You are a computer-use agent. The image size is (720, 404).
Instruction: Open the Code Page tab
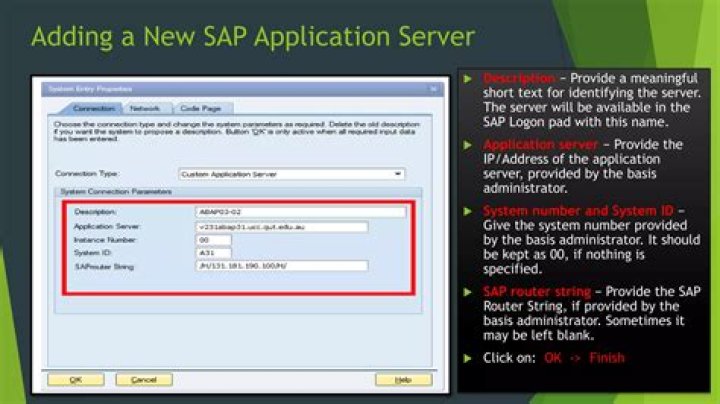(201, 108)
